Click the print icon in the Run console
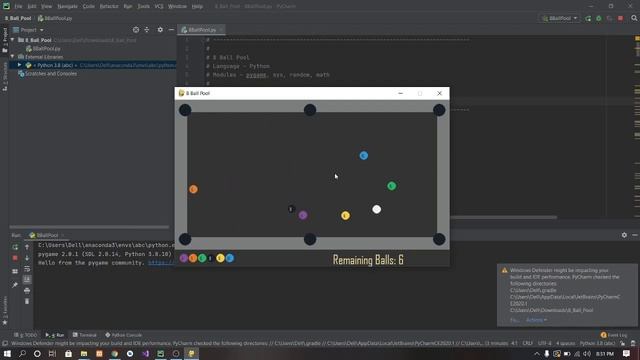This screenshot has width=640, height=360. pyautogui.click(x=27, y=290)
